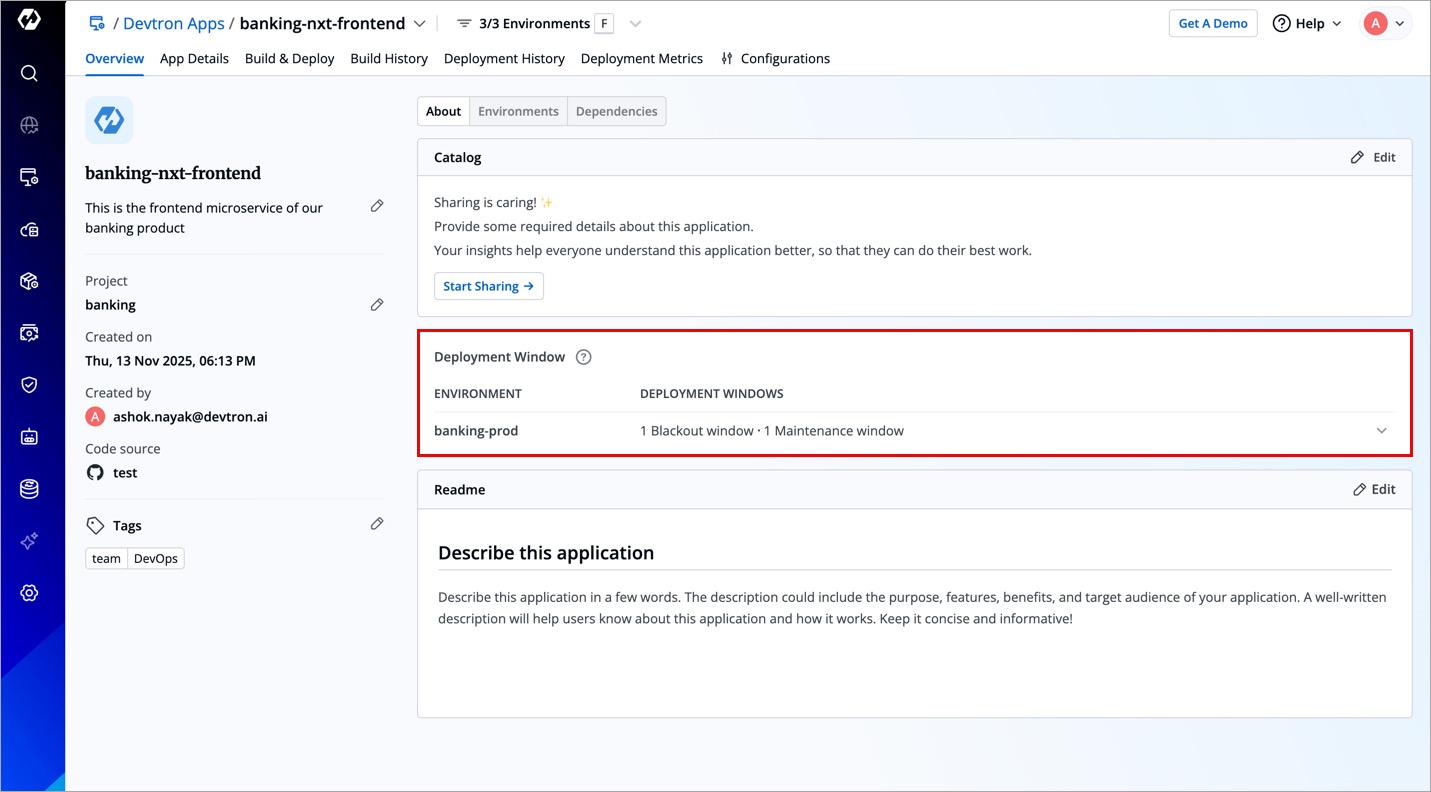Open the Help dropdown menu

coord(1307,24)
